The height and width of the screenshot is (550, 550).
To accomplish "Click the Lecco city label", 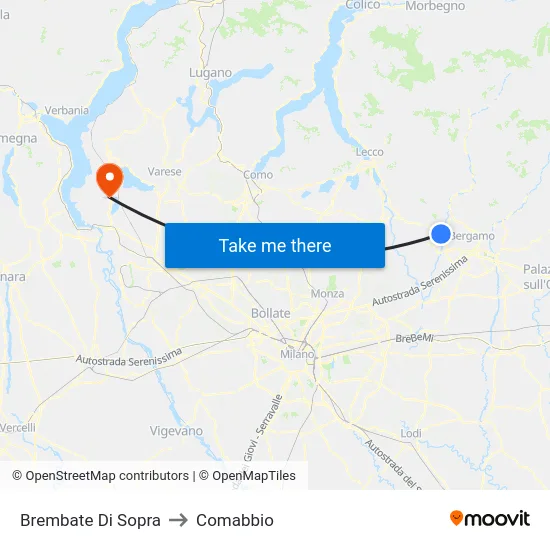I will pos(369,152).
